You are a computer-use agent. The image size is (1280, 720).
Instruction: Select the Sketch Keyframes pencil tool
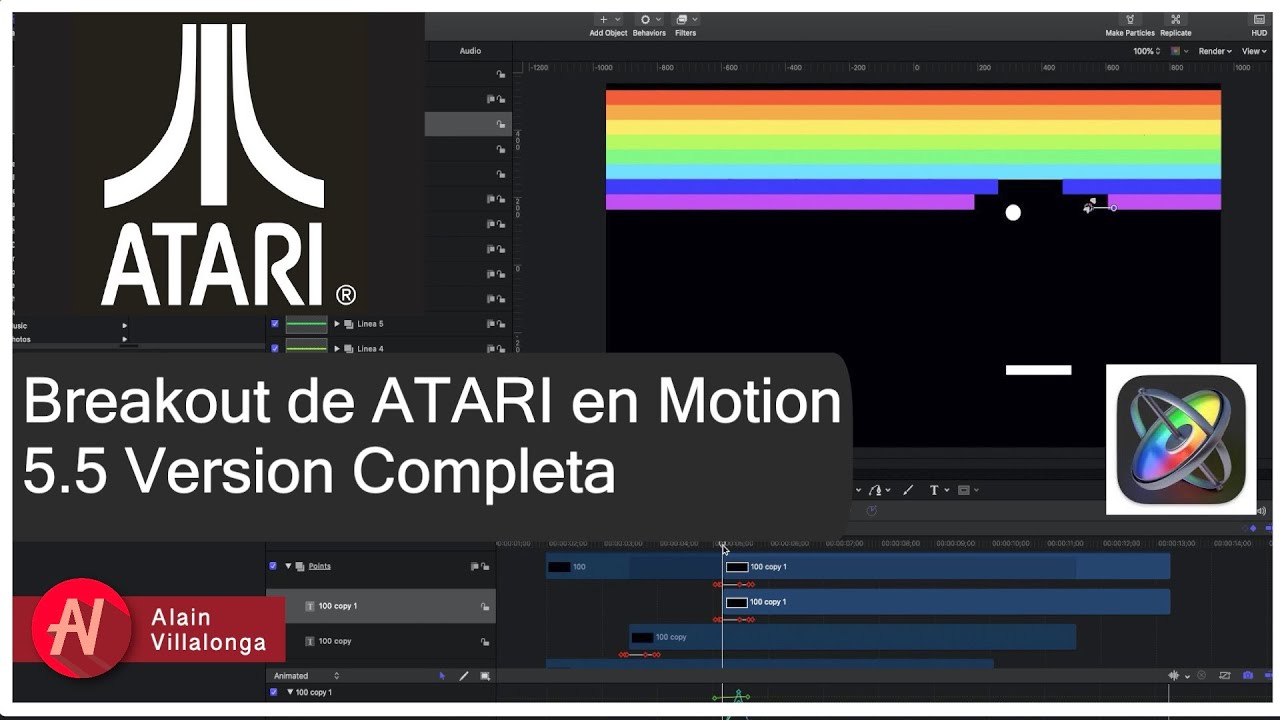463,676
